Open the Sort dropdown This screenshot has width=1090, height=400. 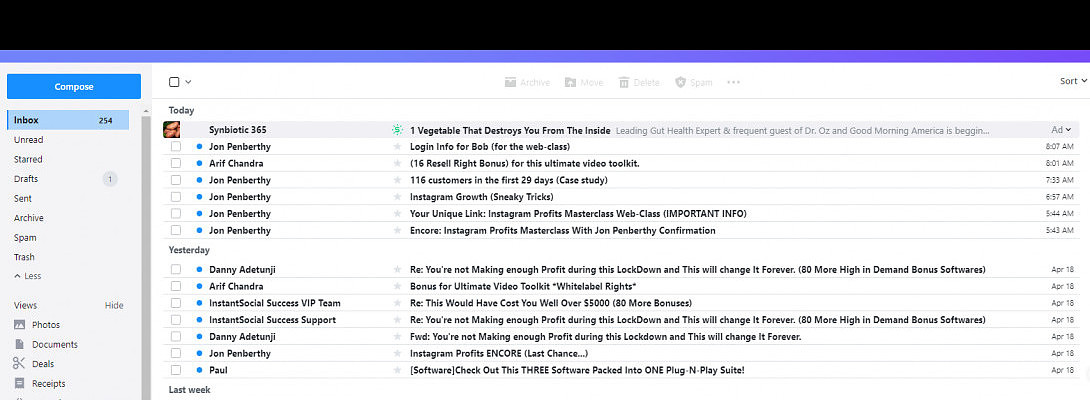1072,82
